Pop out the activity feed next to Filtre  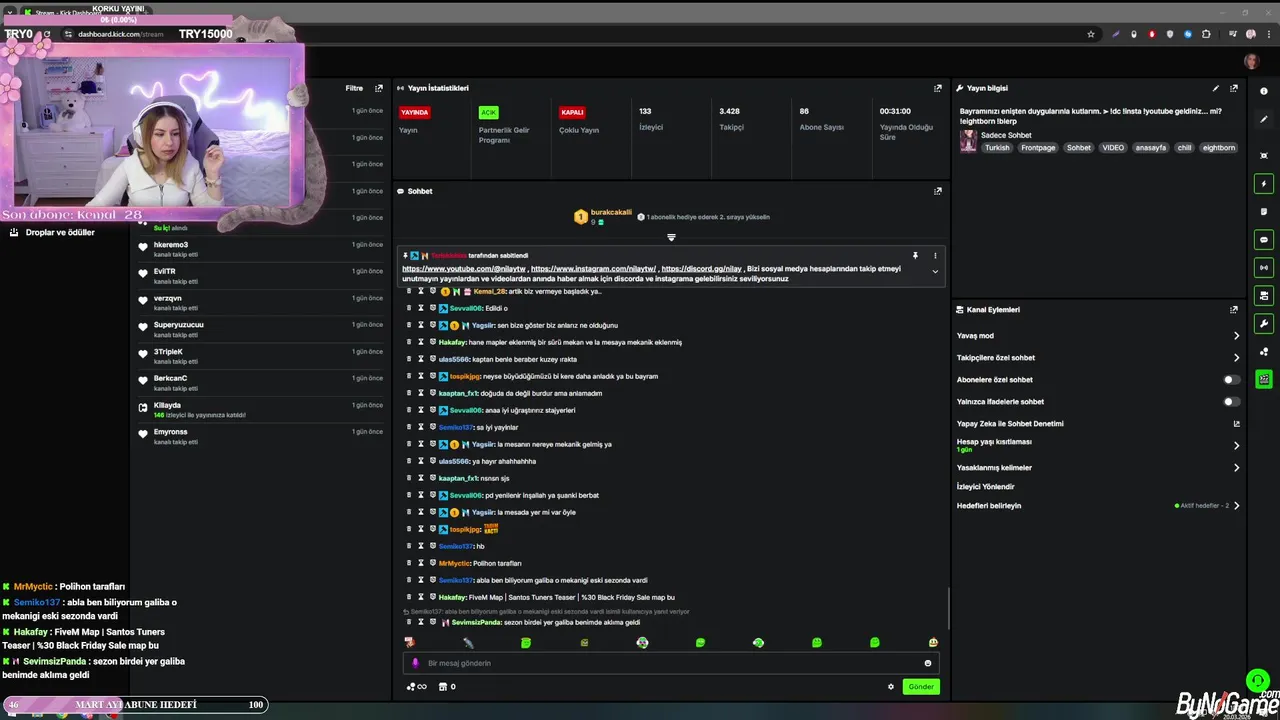[379, 88]
